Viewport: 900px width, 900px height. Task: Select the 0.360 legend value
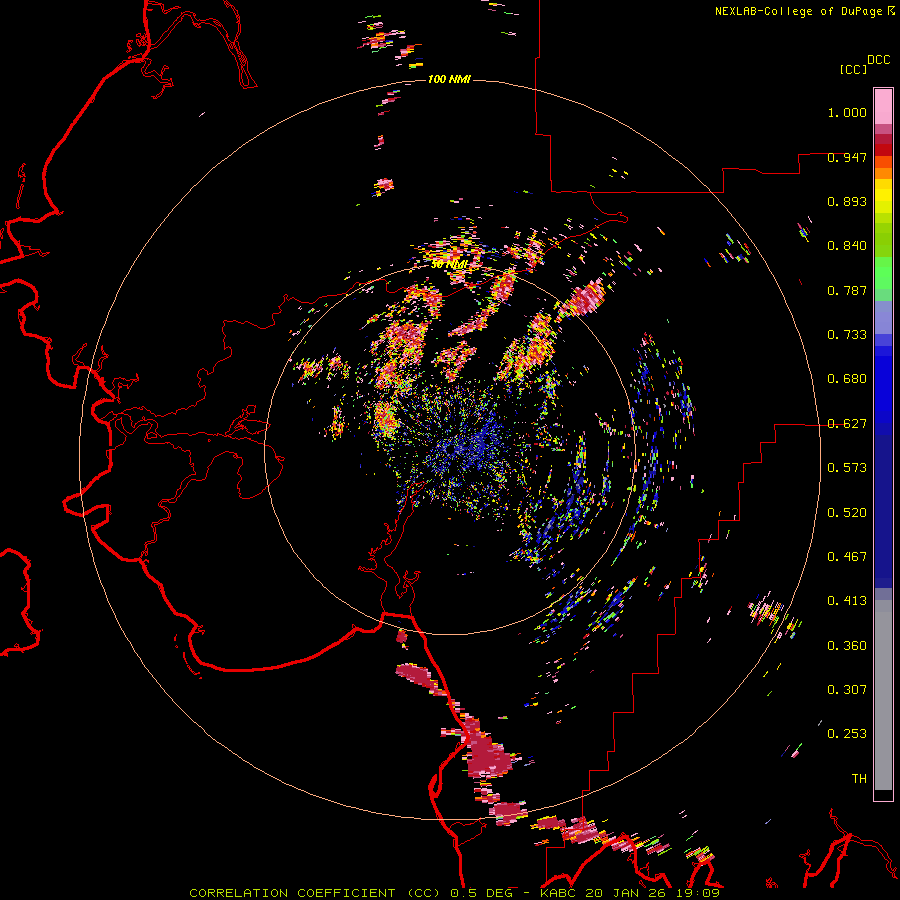(x=847, y=646)
